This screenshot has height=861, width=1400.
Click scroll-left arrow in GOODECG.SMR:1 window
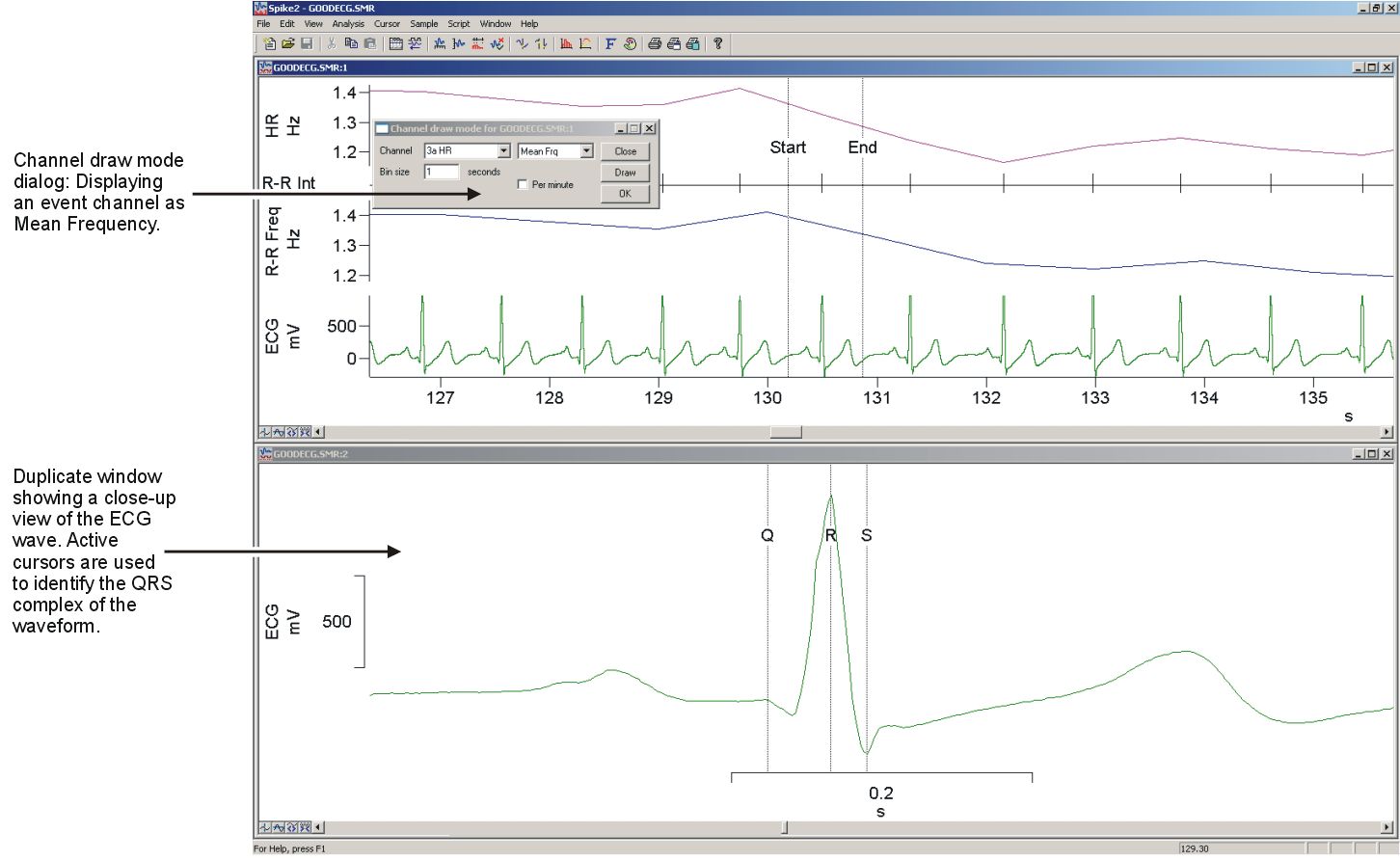(319, 432)
